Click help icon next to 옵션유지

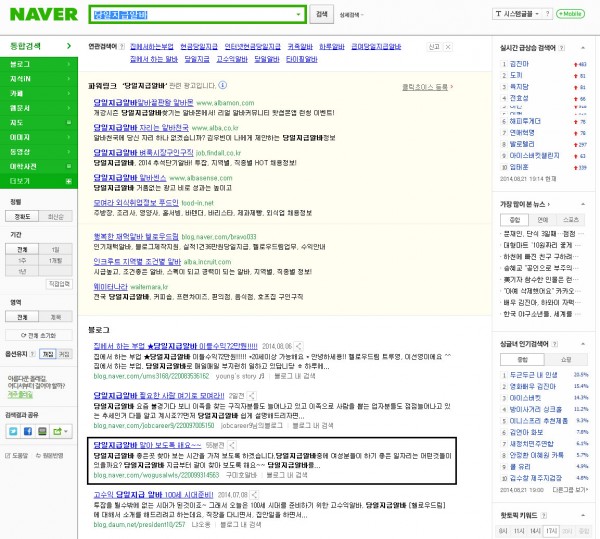tap(33, 354)
